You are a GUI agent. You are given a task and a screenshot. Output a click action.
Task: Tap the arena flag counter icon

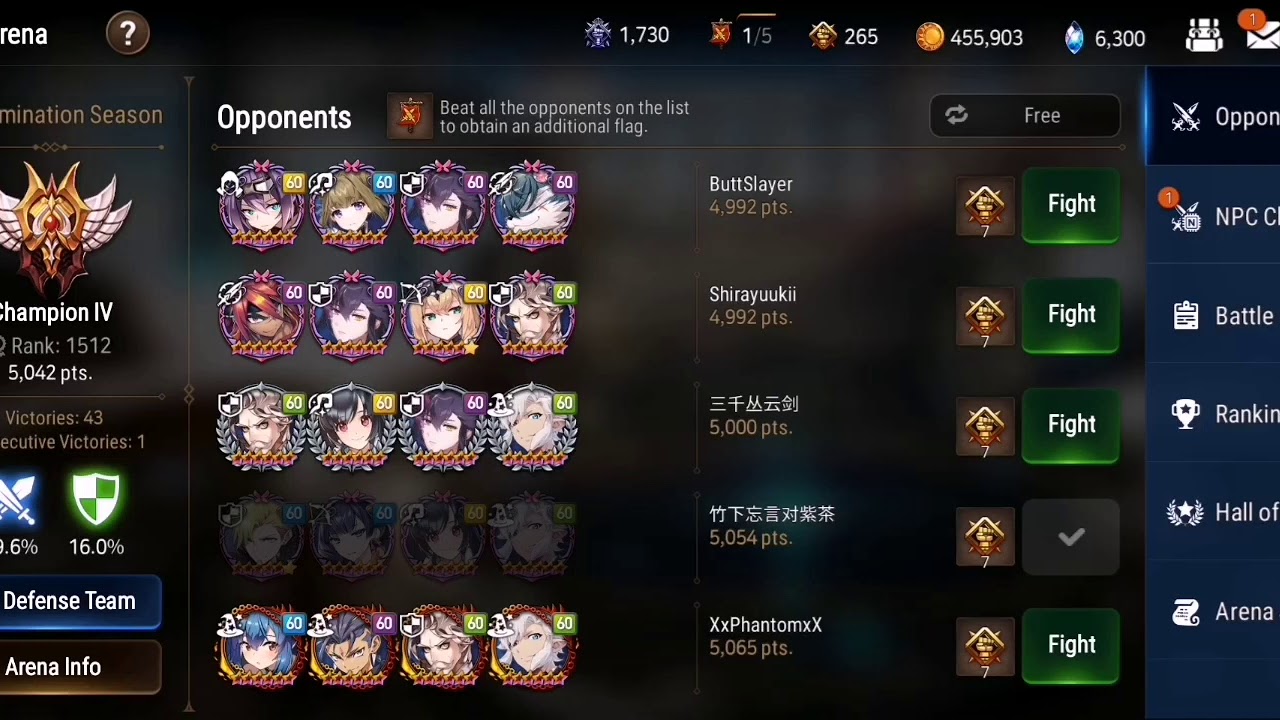720,35
